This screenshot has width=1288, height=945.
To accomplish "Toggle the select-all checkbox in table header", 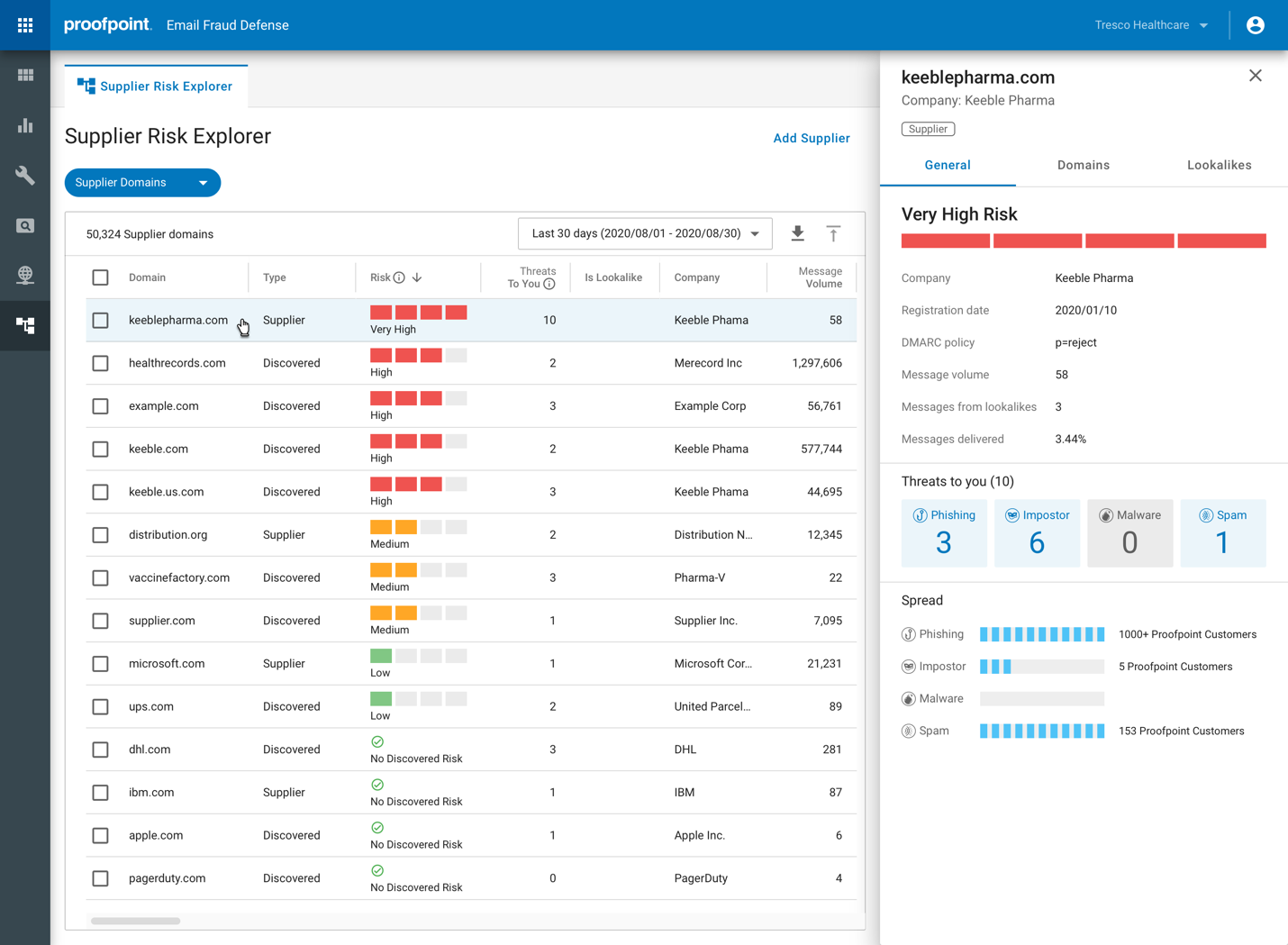I will coord(101,277).
